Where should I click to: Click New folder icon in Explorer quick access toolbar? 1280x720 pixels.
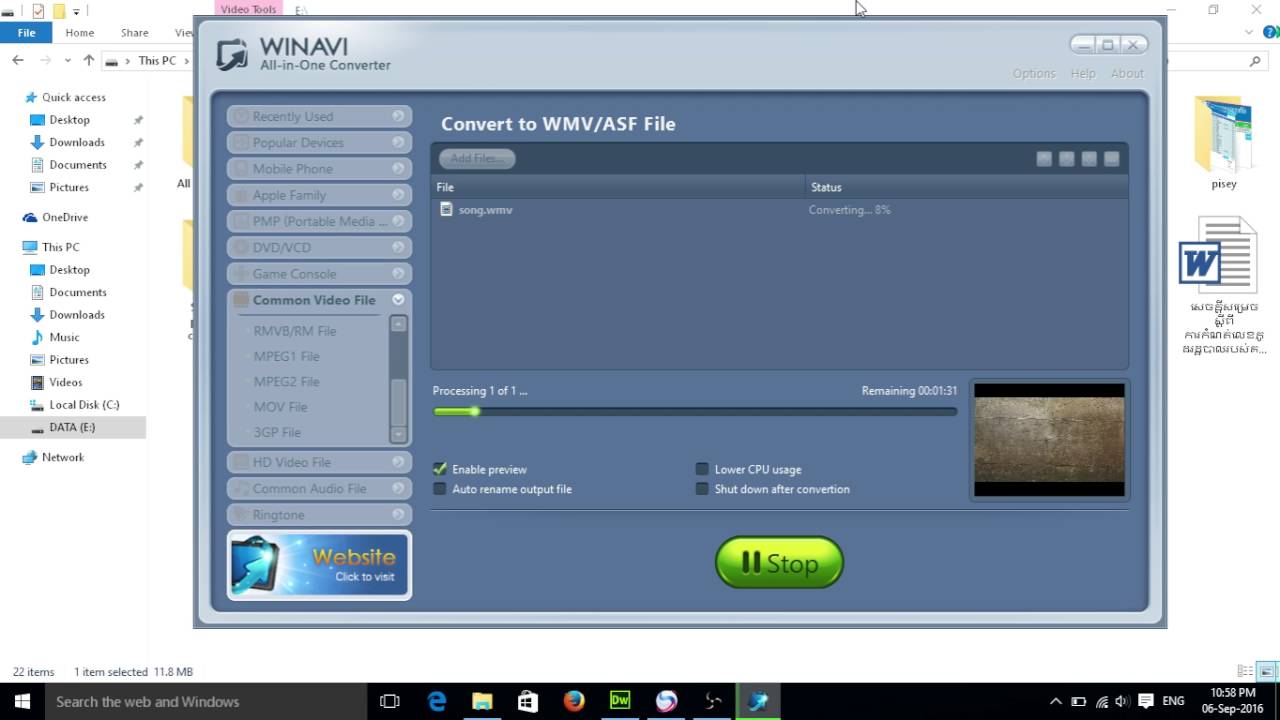[59, 11]
